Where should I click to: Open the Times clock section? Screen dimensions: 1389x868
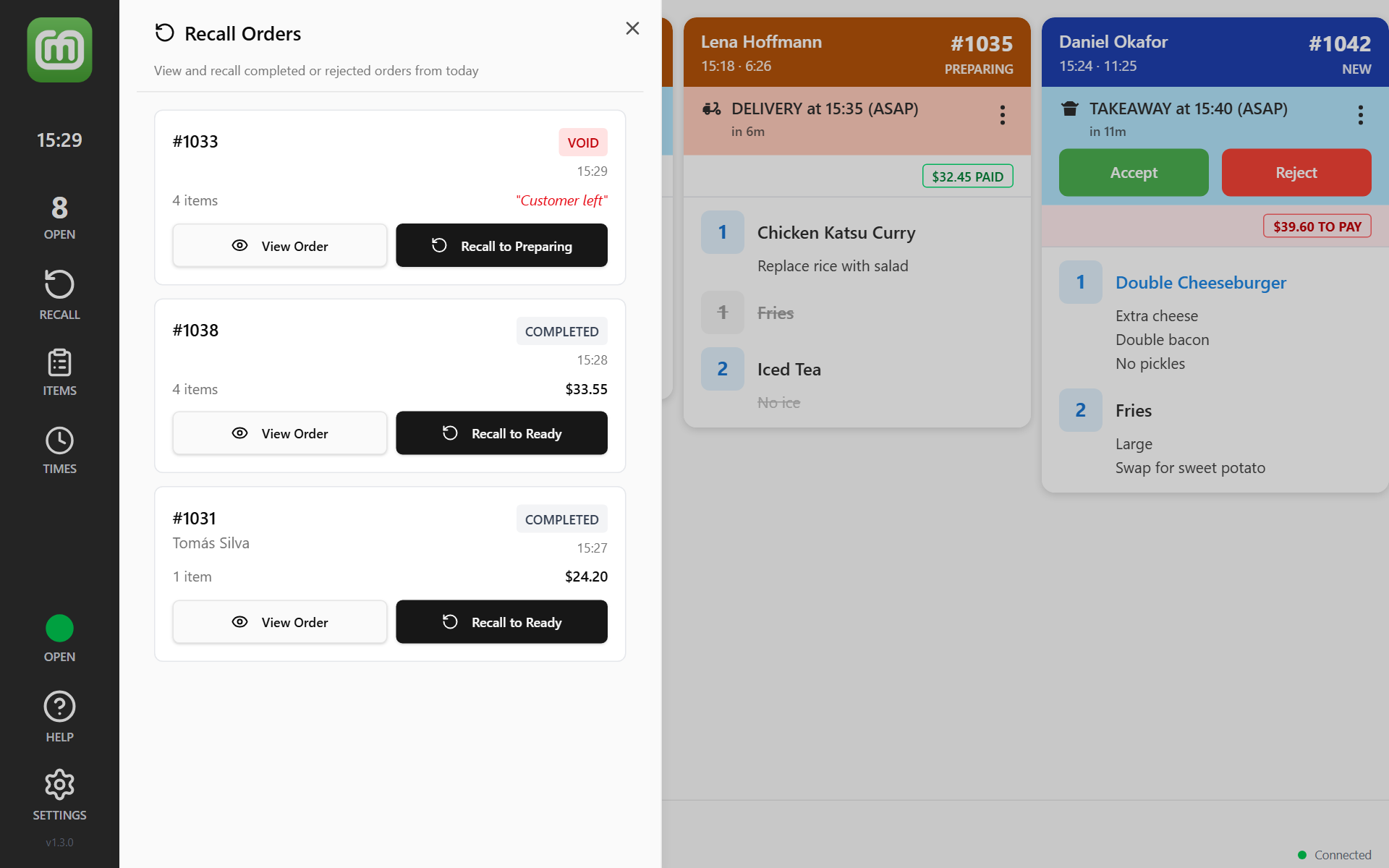click(59, 451)
